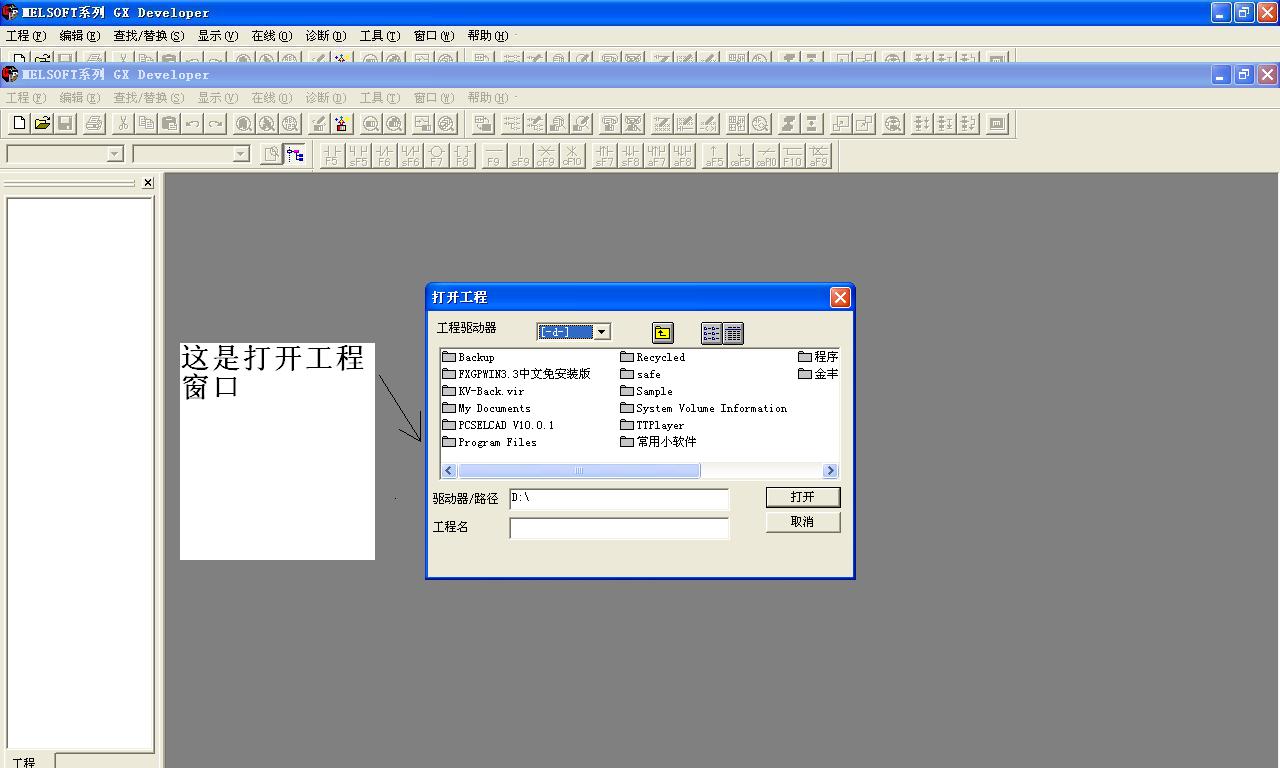The image size is (1280, 768).
Task: Close the left project panel with X
Action: click(148, 183)
